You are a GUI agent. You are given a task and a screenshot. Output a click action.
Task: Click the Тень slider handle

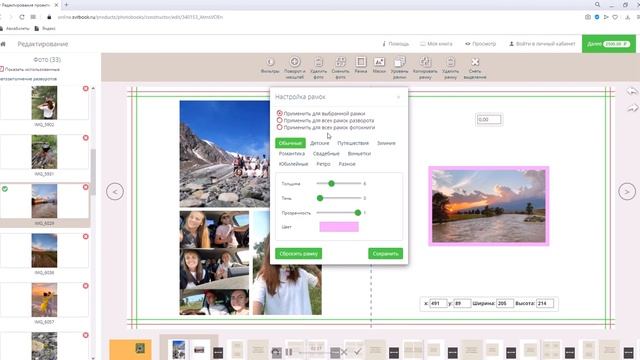coord(320,198)
